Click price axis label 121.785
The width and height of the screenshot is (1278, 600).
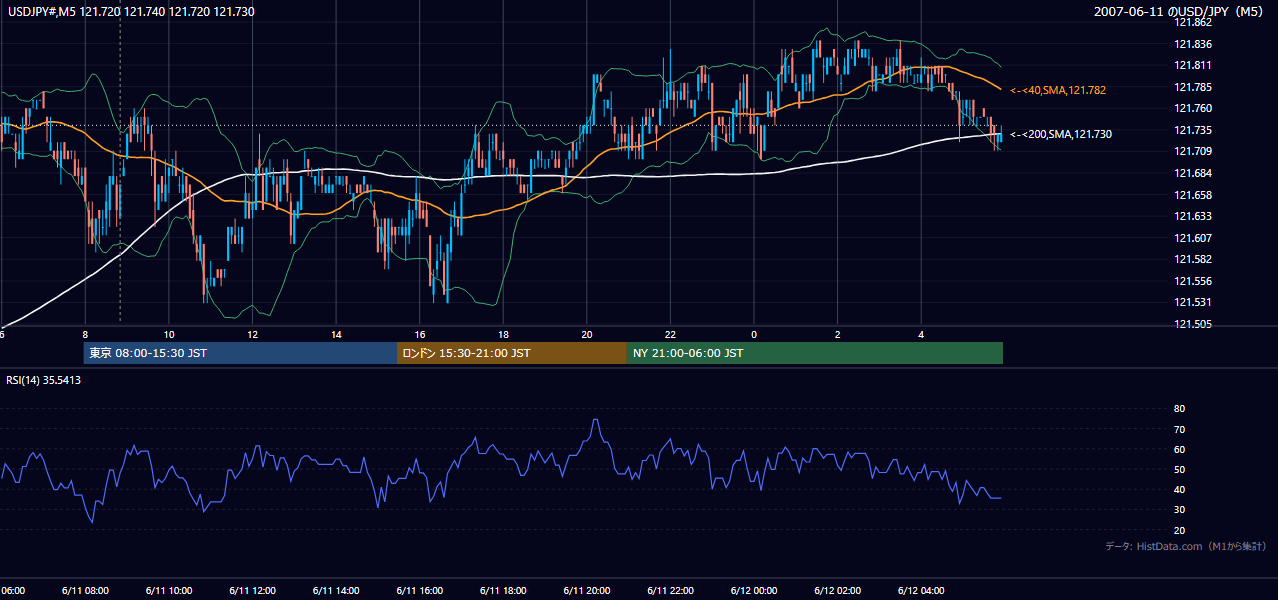(1192, 87)
